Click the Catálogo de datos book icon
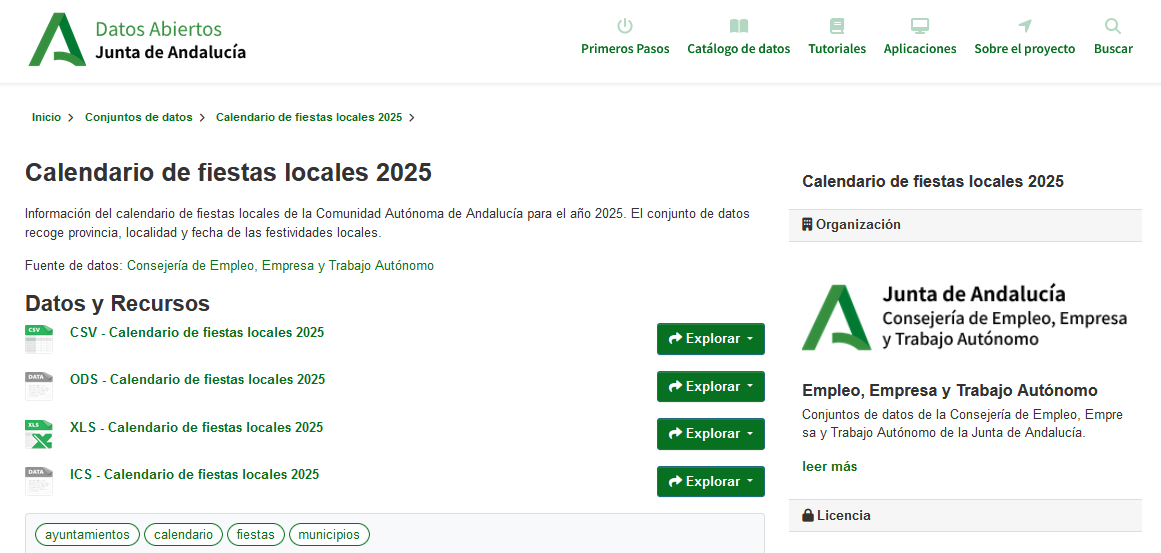1161x553 pixels. click(x=738, y=27)
